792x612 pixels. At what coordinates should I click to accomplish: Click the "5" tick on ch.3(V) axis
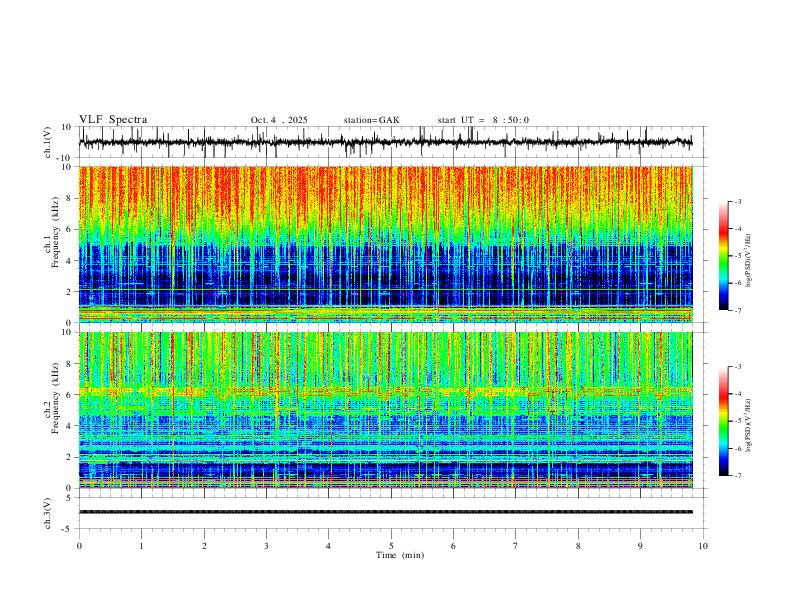coord(70,497)
